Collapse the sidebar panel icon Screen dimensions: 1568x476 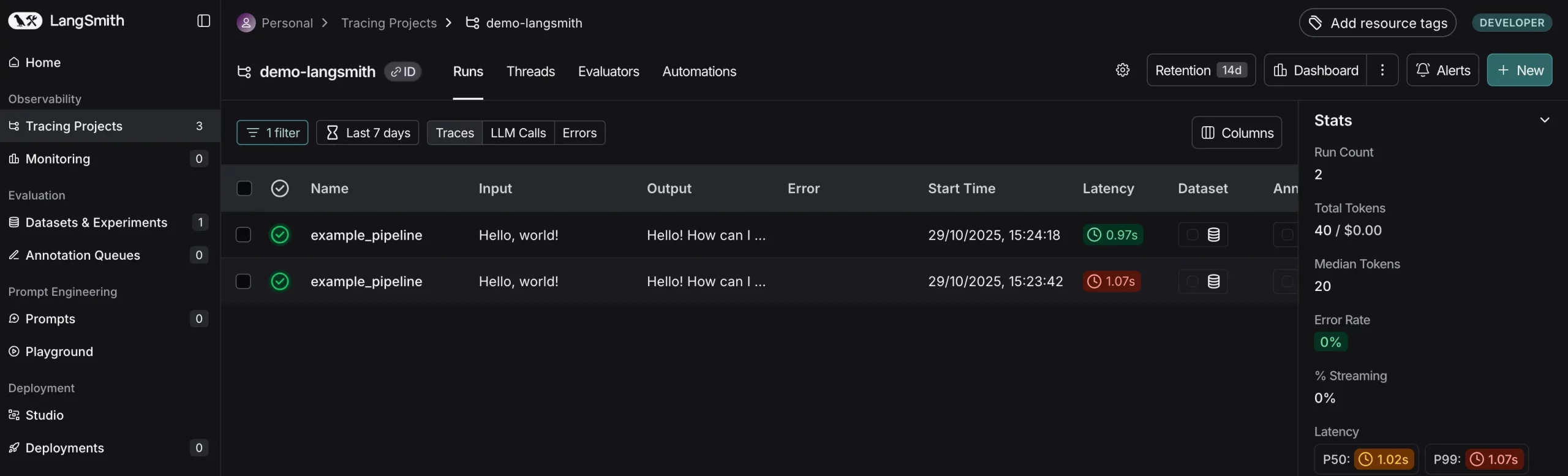point(204,21)
